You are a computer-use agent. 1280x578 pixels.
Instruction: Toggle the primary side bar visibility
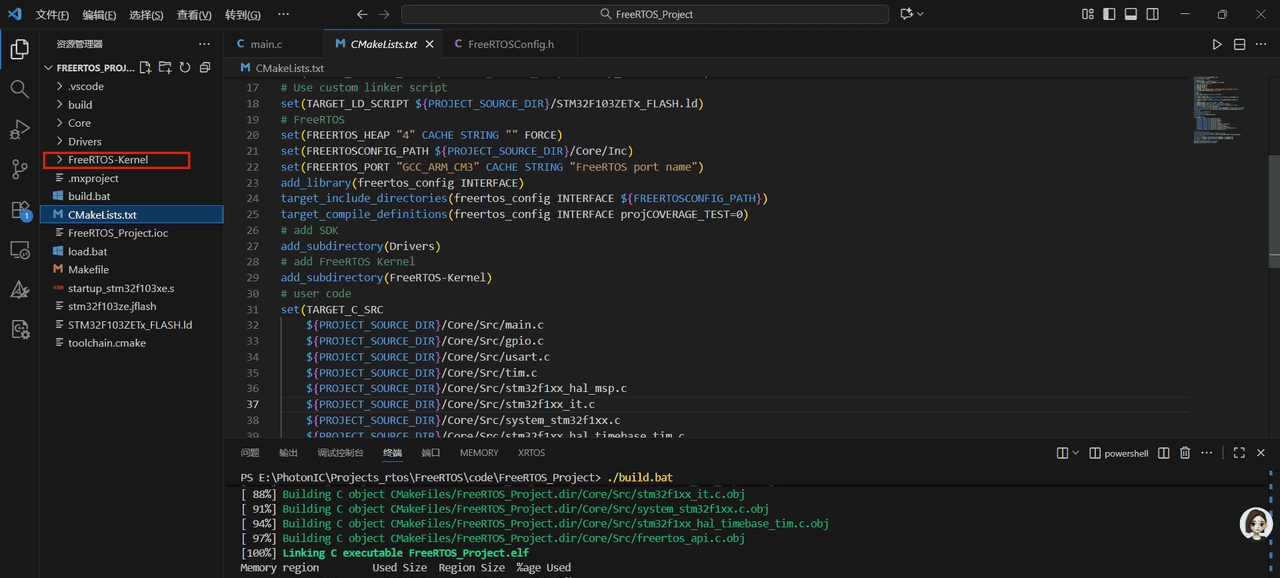tap(1109, 14)
